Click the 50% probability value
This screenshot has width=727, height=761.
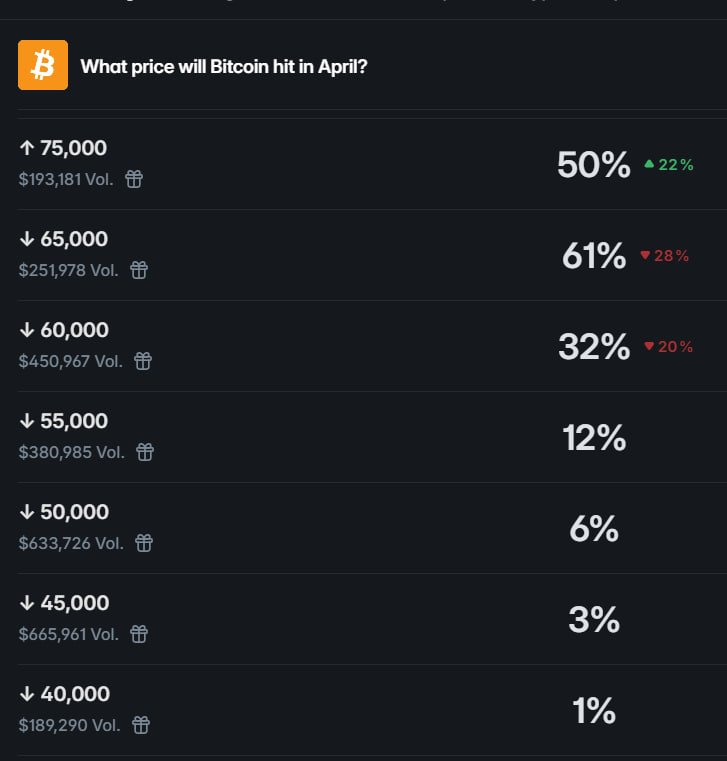(x=594, y=165)
